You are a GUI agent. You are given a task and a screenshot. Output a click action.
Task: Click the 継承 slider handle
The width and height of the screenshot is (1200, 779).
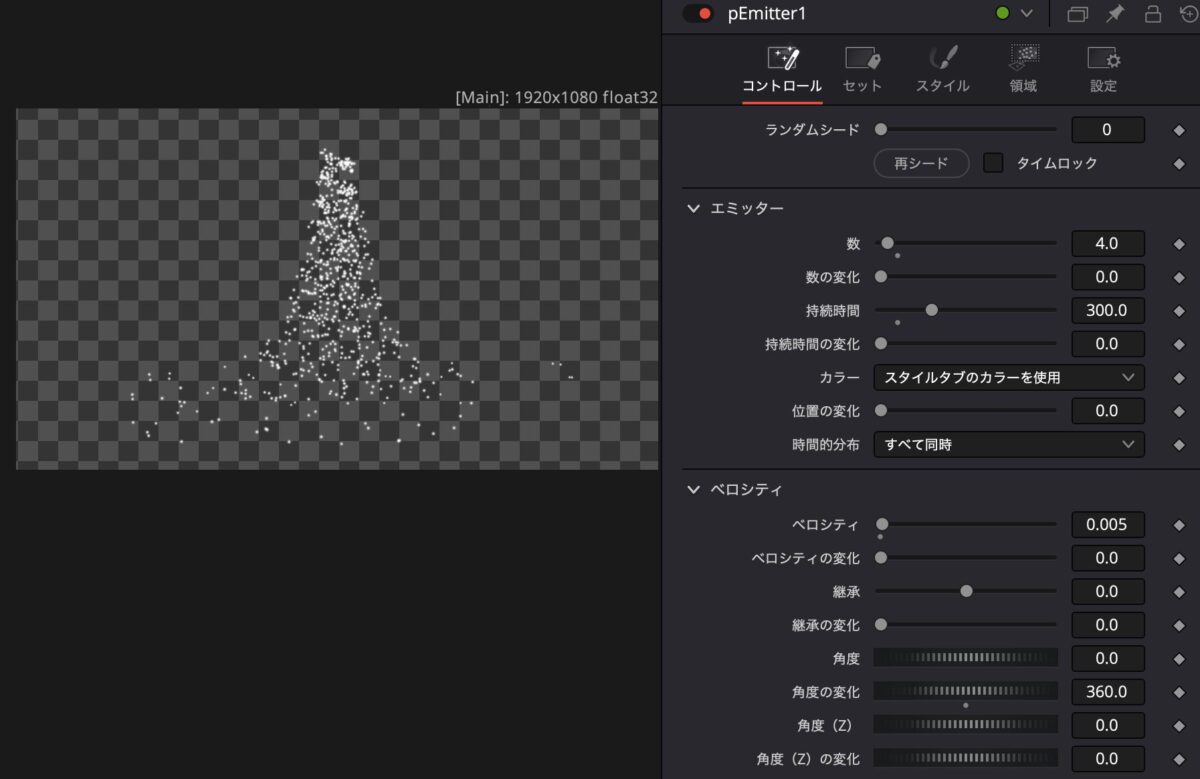(x=966, y=591)
